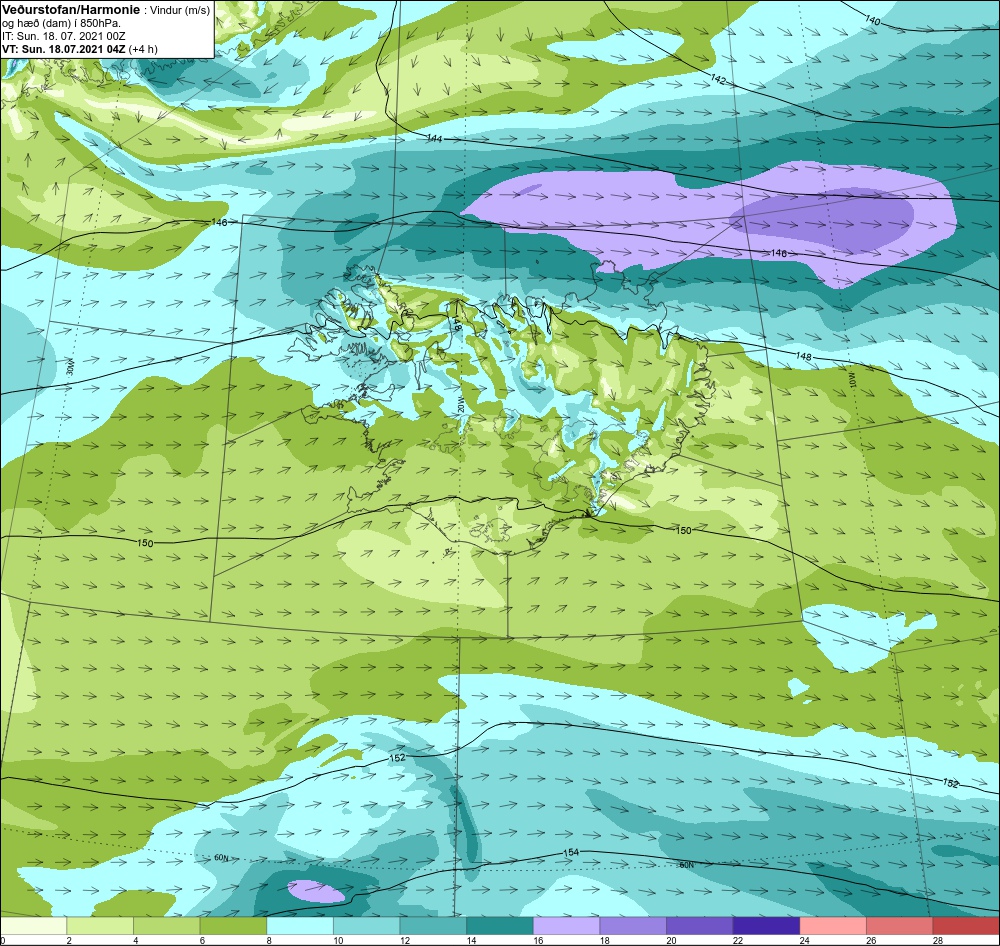Click the 24–26 m/s light pink legend swatch
This screenshot has width=1000, height=946.
(833, 926)
